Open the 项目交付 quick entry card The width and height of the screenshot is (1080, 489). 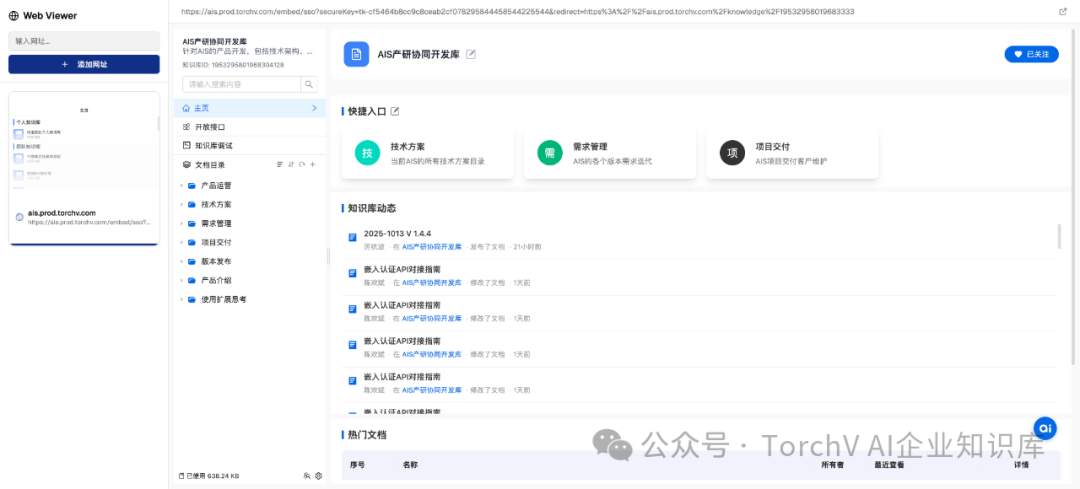click(793, 154)
